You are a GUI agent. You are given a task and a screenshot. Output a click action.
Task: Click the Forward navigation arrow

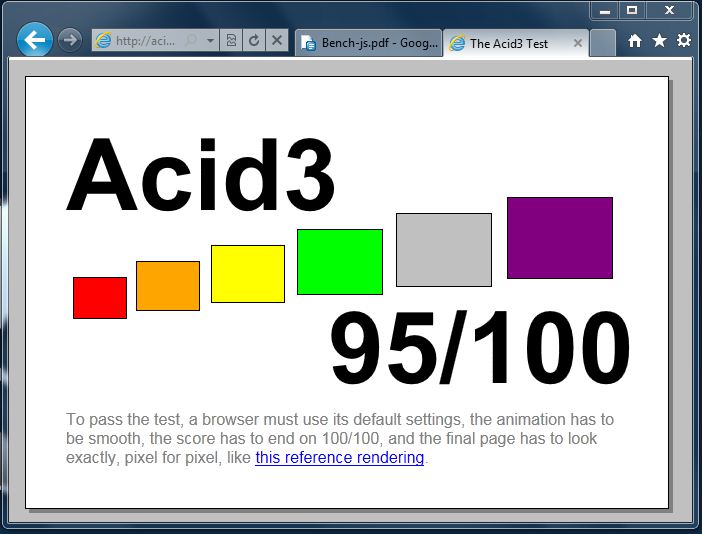point(69,41)
